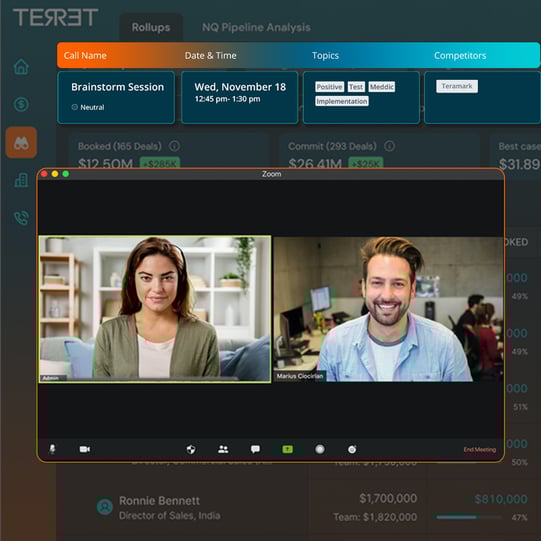
Task: Open Zoom security shield icon
Action: point(191,449)
